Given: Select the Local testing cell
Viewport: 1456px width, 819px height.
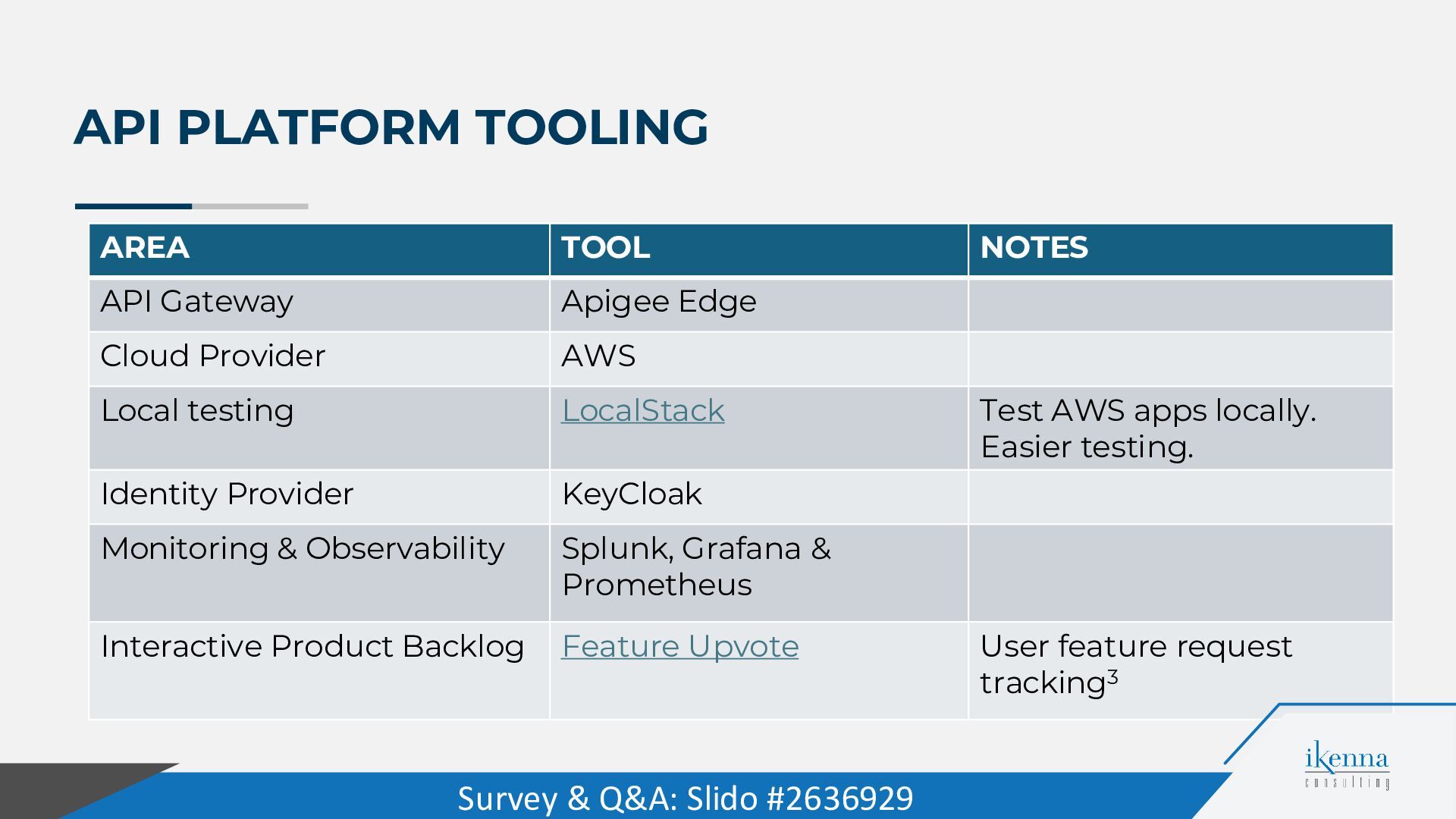Looking at the screenshot, I should [319, 428].
